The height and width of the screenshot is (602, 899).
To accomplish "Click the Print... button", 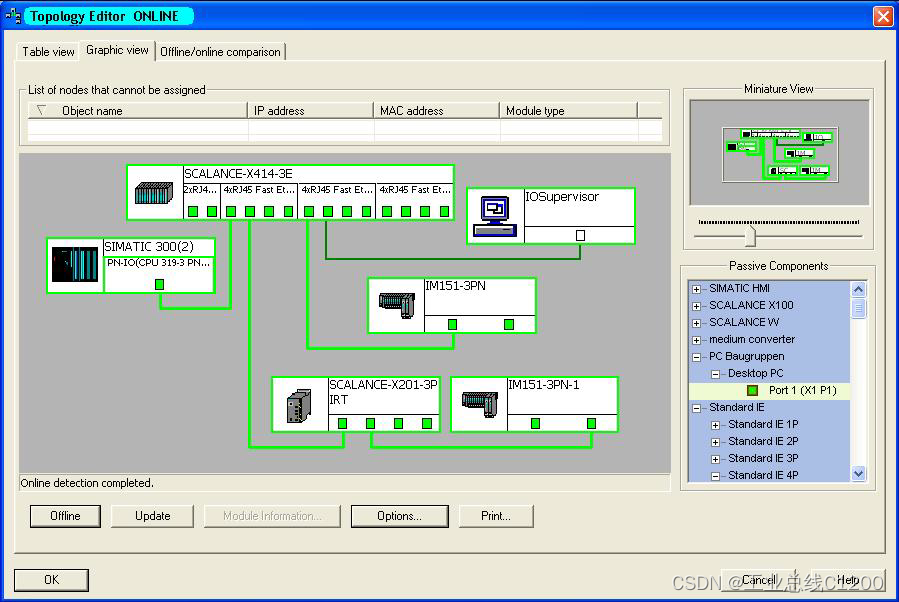I will [496, 516].
